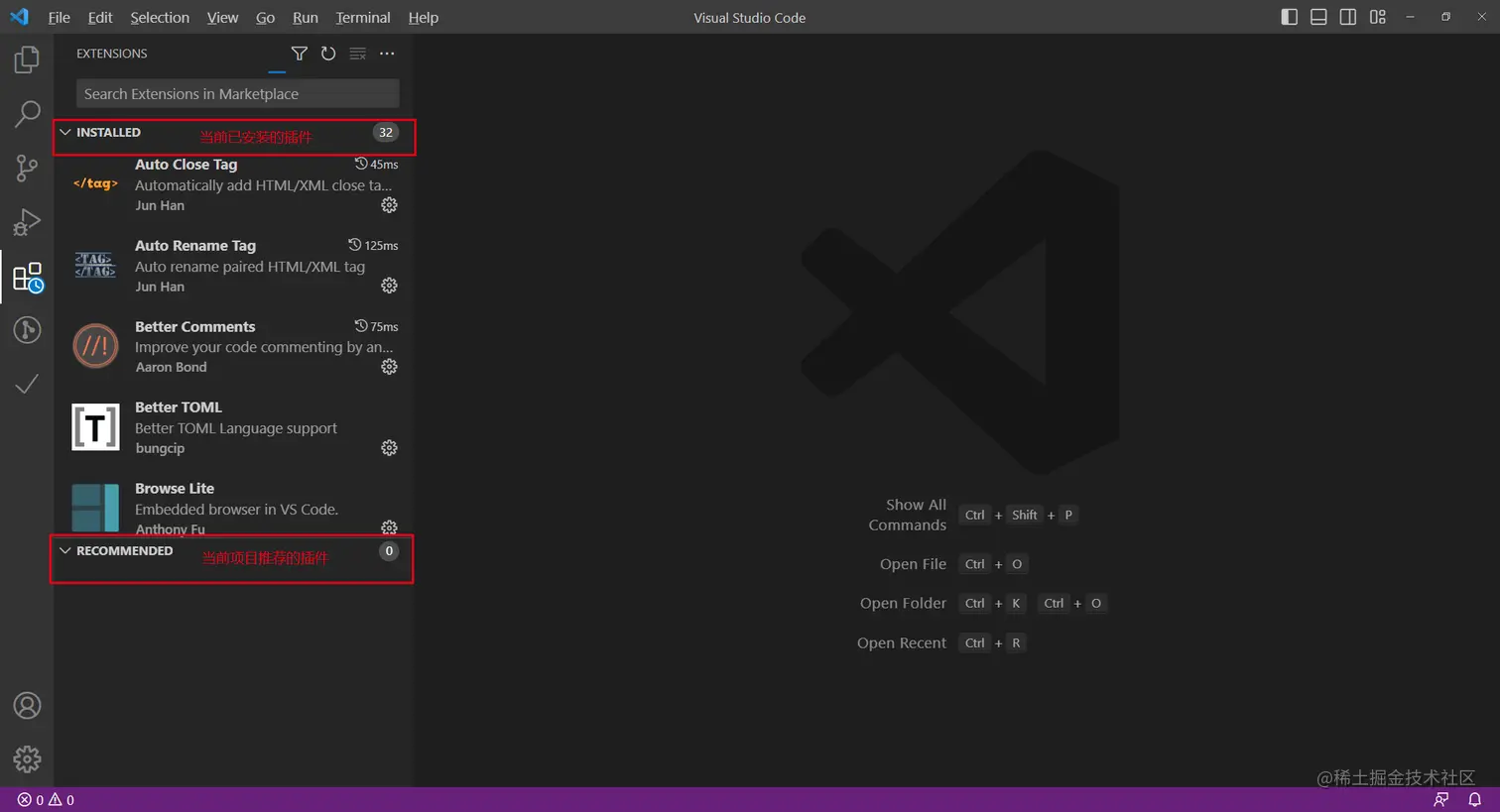Click the feedback icon in status bar

pos(1441,800)
